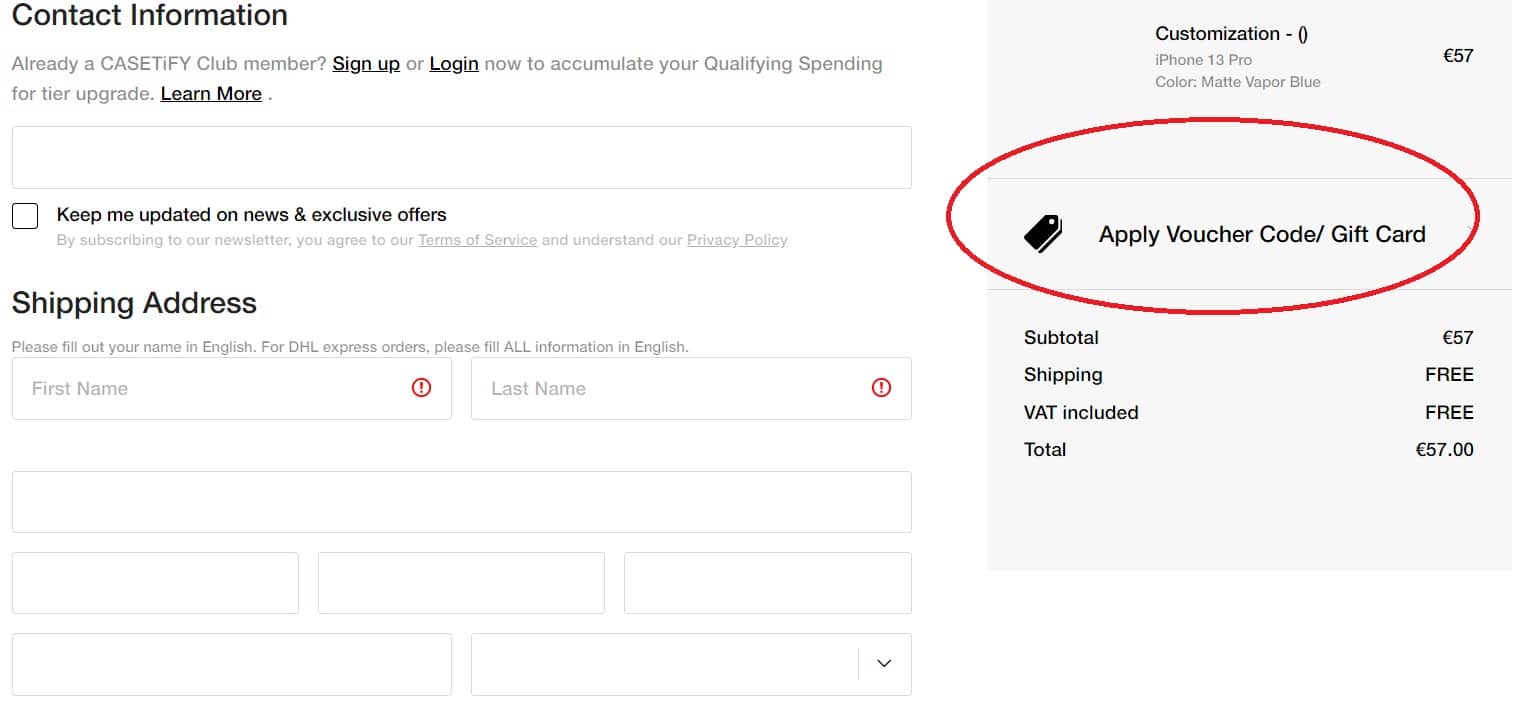
Task: Click the Customization product title
Action: [1231, 33]
